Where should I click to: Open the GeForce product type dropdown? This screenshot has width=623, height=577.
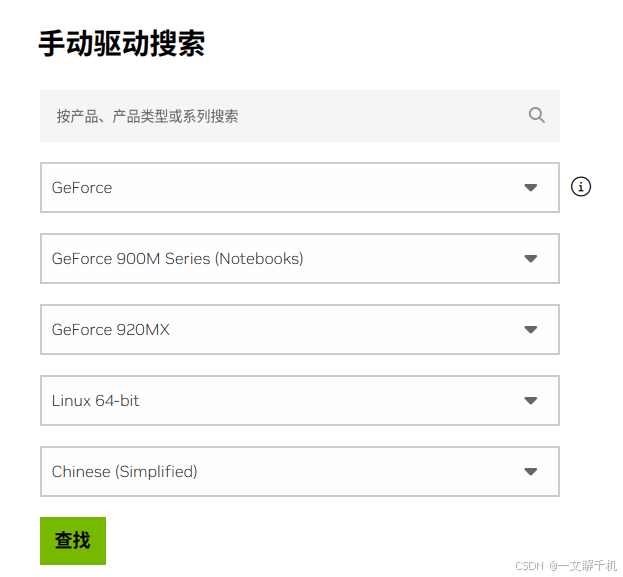[x=299, y=188]
